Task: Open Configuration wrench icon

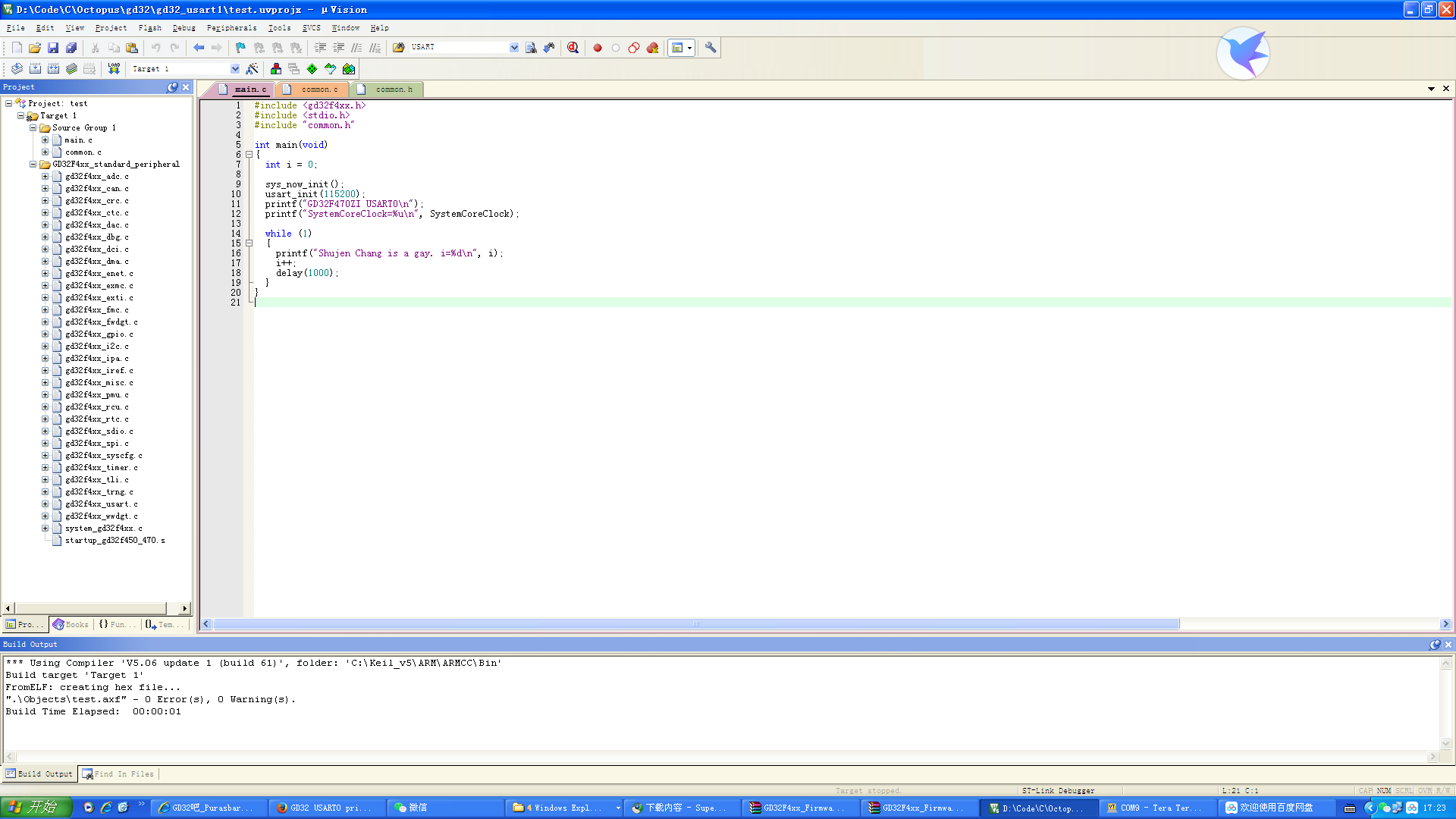Action: tap(711, 48)
